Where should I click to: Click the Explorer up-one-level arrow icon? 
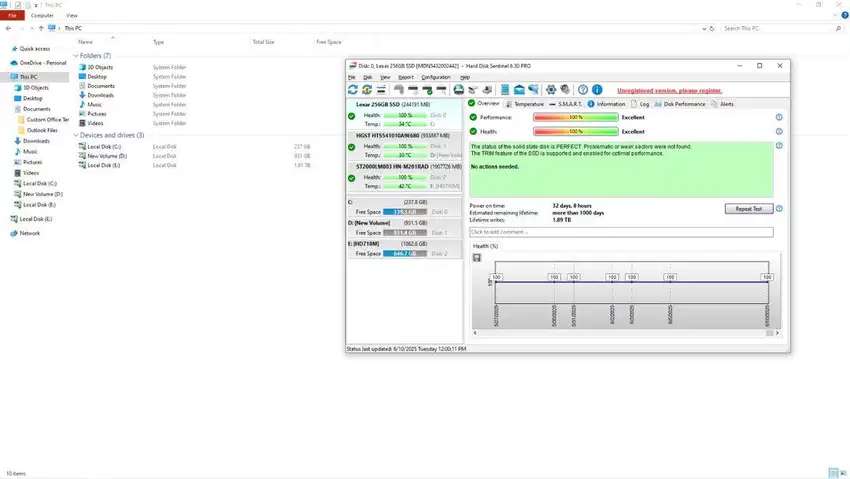tap(41, 28)
